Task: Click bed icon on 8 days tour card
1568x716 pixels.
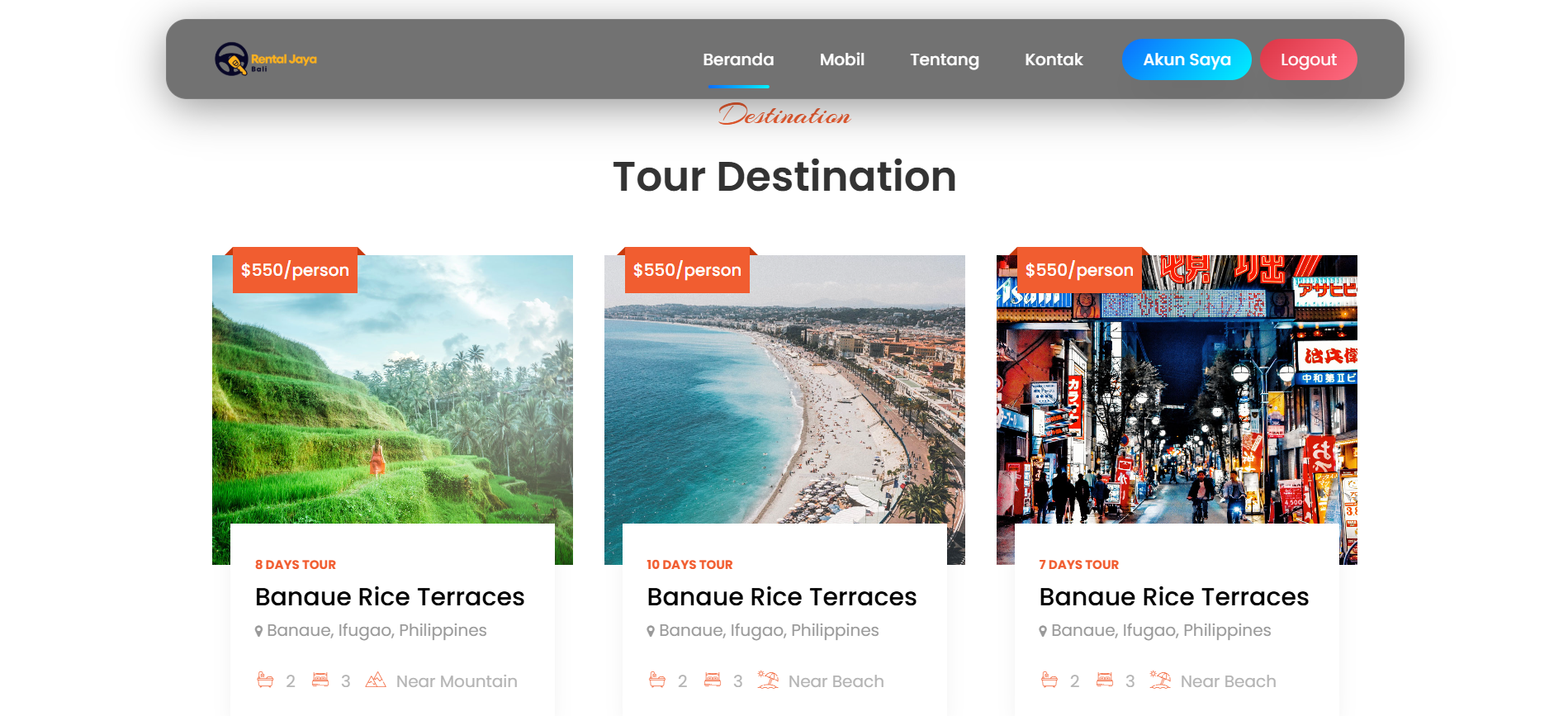Action: point(320,680)
